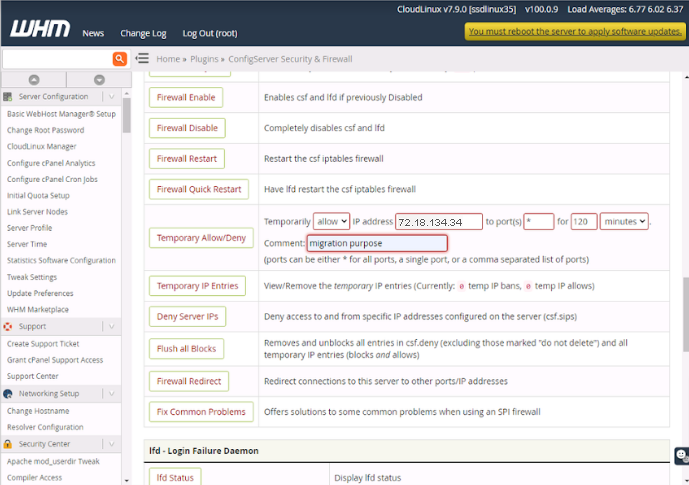Click the Deny Server IPs button
The image size is (689, 485).
tap(187, 316)
